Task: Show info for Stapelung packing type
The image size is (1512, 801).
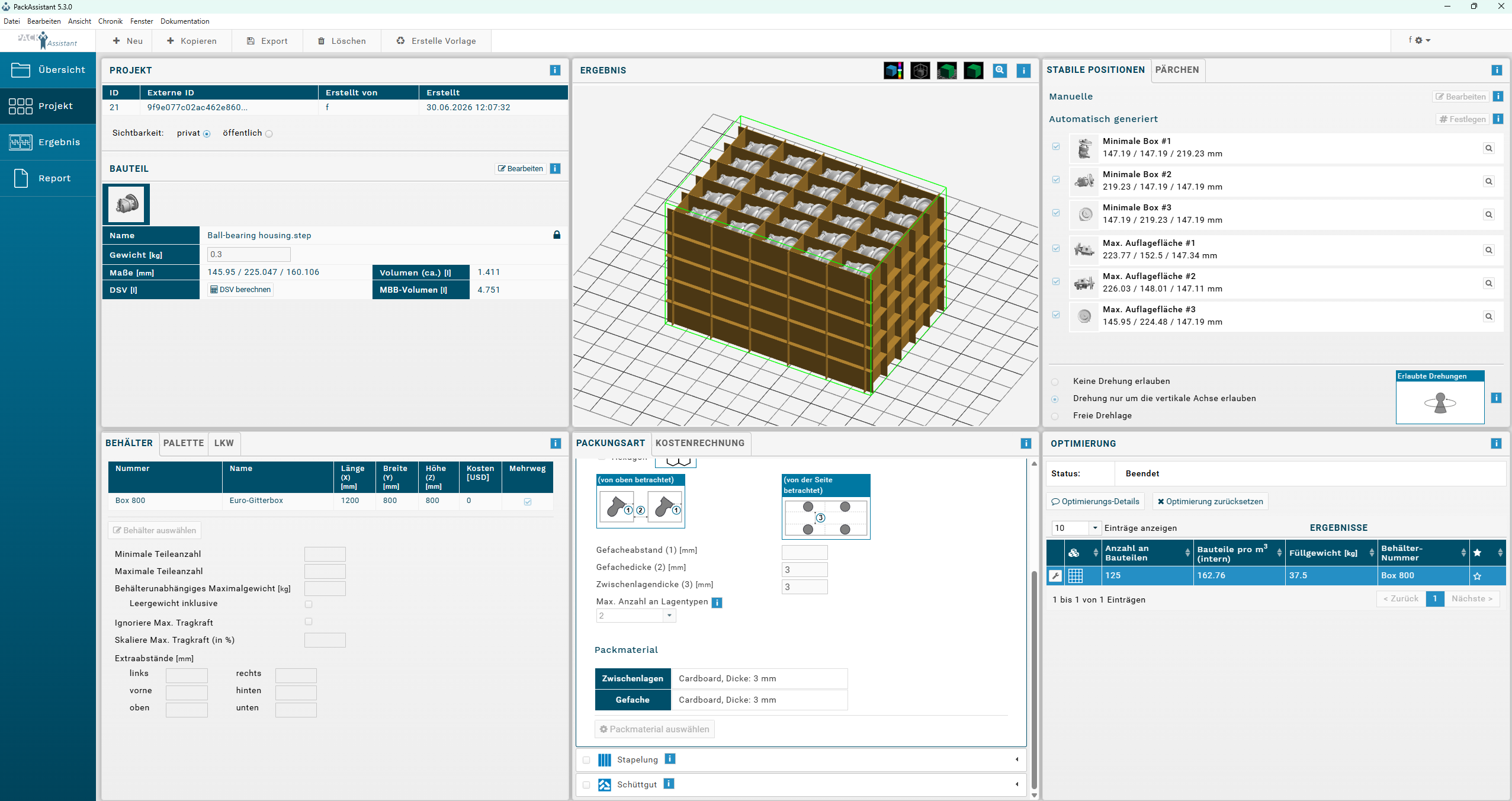Action: [670, 759]
